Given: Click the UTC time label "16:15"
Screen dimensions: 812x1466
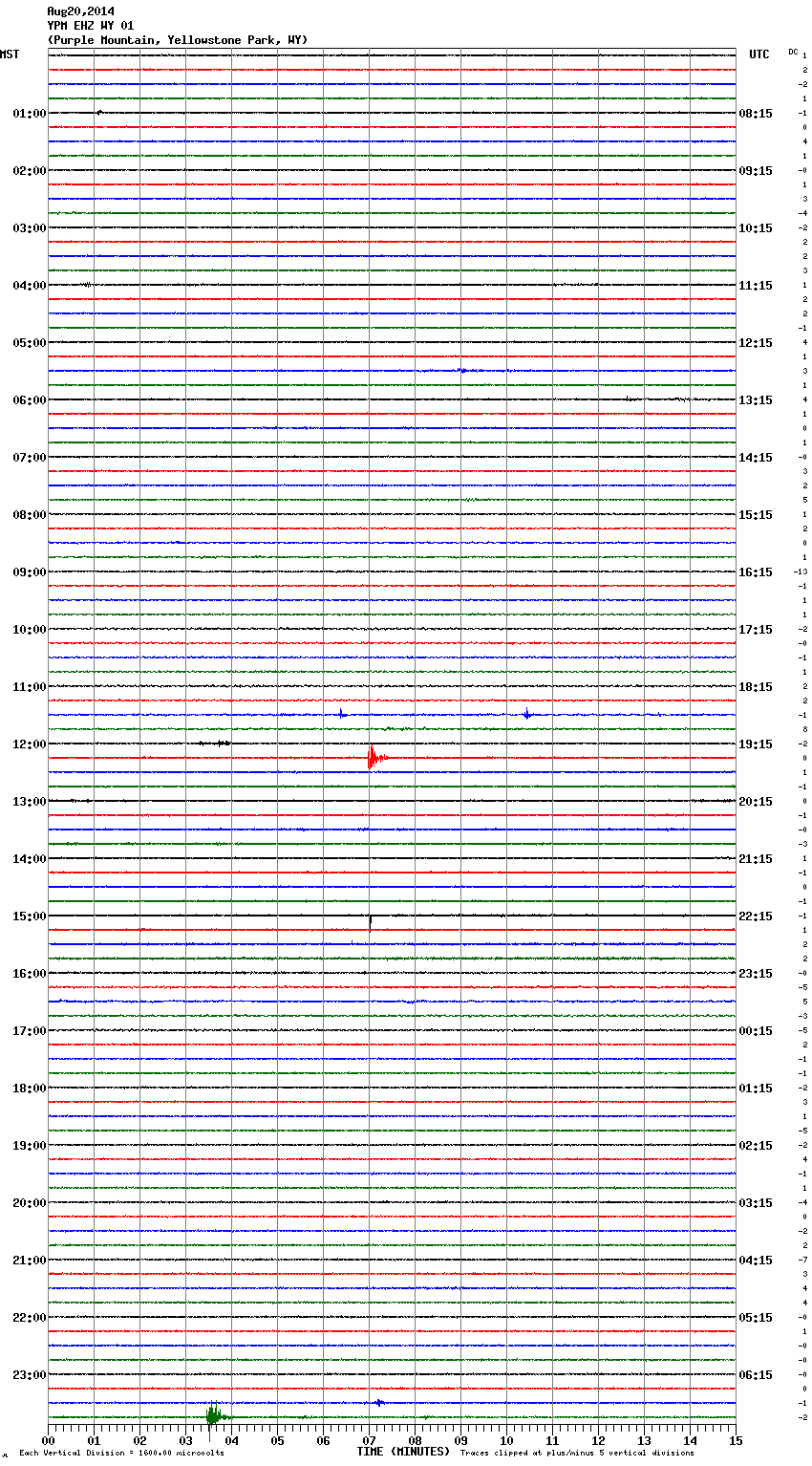Looking at the screenshot, I should pyautogui.click(x=756, y=572).
